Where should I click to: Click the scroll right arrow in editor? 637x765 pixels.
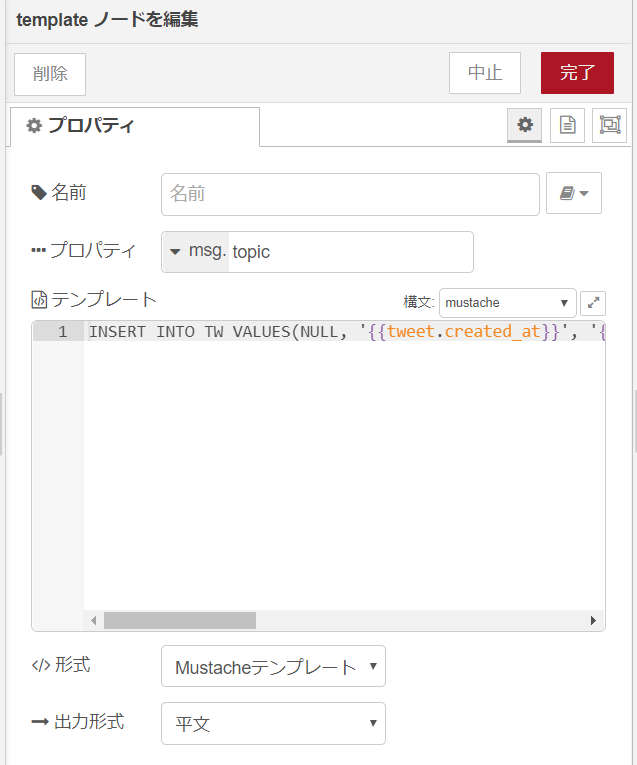[x=593, y=621]
